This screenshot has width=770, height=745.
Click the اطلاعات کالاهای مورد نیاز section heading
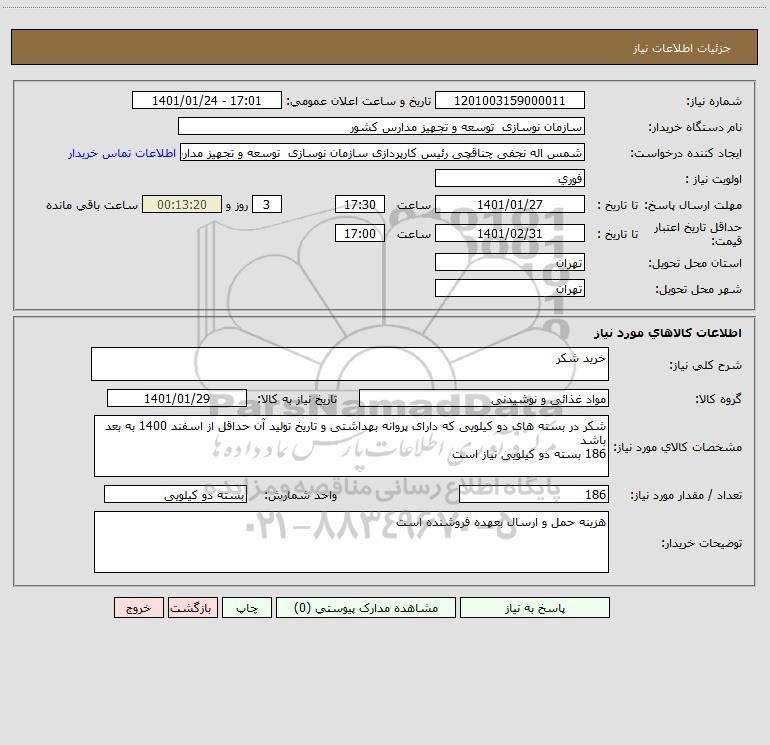click(668, 333)
